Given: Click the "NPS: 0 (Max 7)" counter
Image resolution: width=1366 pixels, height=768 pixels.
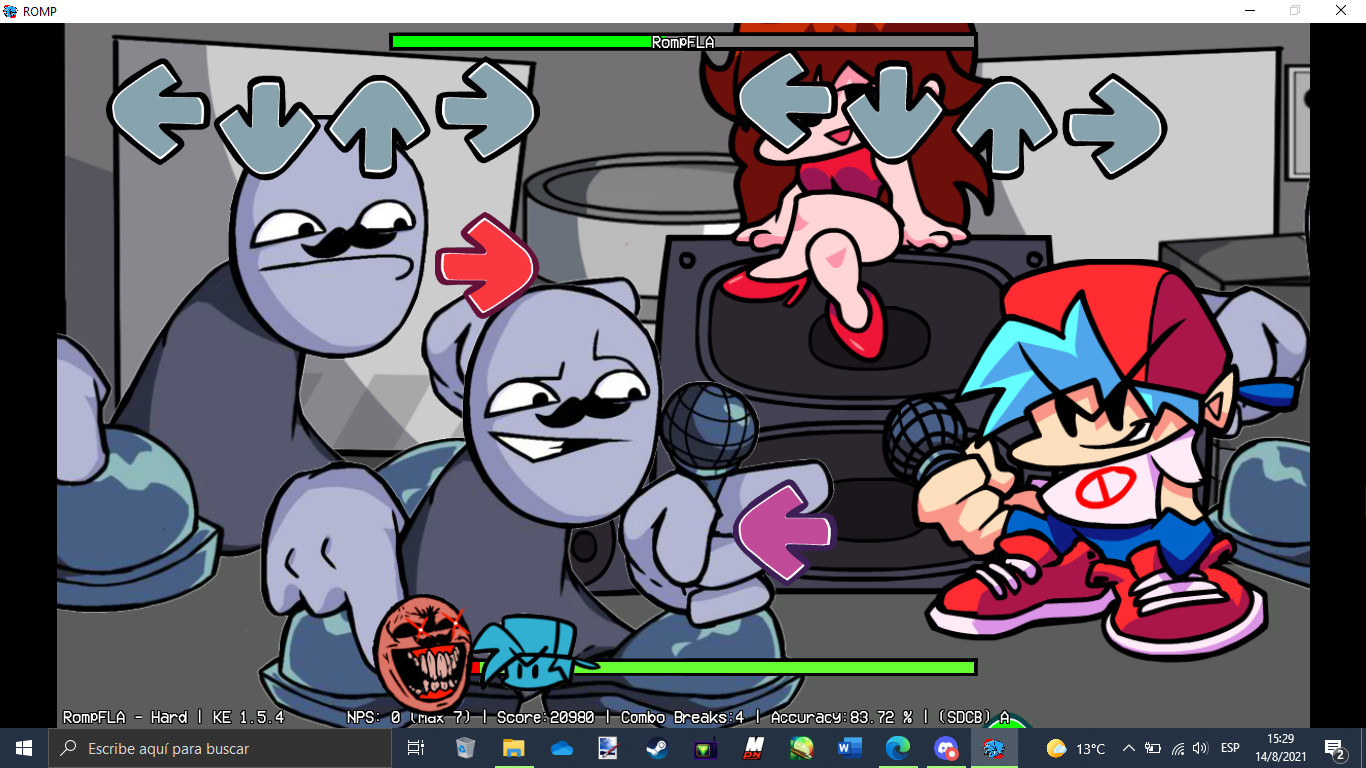Looking at the screenshot, I should click(x=409, y=717).
